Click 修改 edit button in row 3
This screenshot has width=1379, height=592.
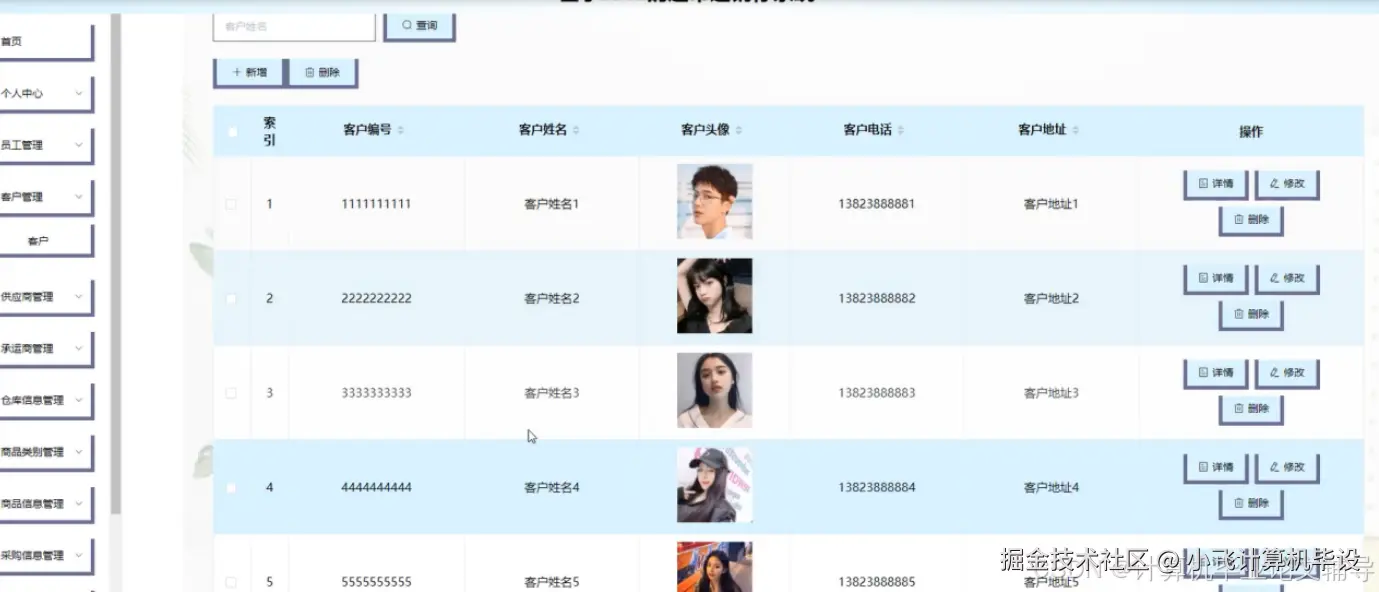[x=1287, y=373]
